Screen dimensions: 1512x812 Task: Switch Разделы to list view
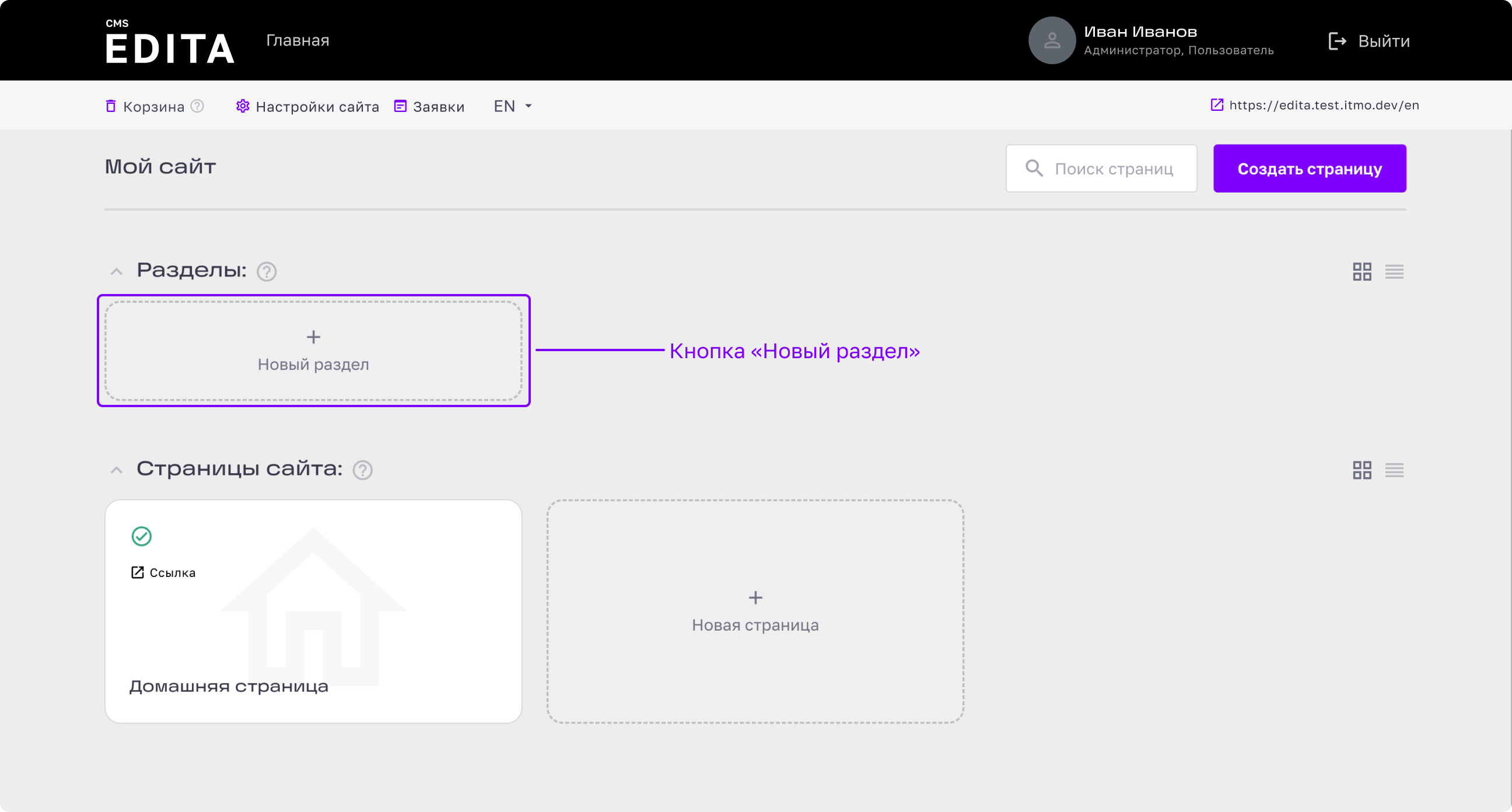pos(1394,271)
